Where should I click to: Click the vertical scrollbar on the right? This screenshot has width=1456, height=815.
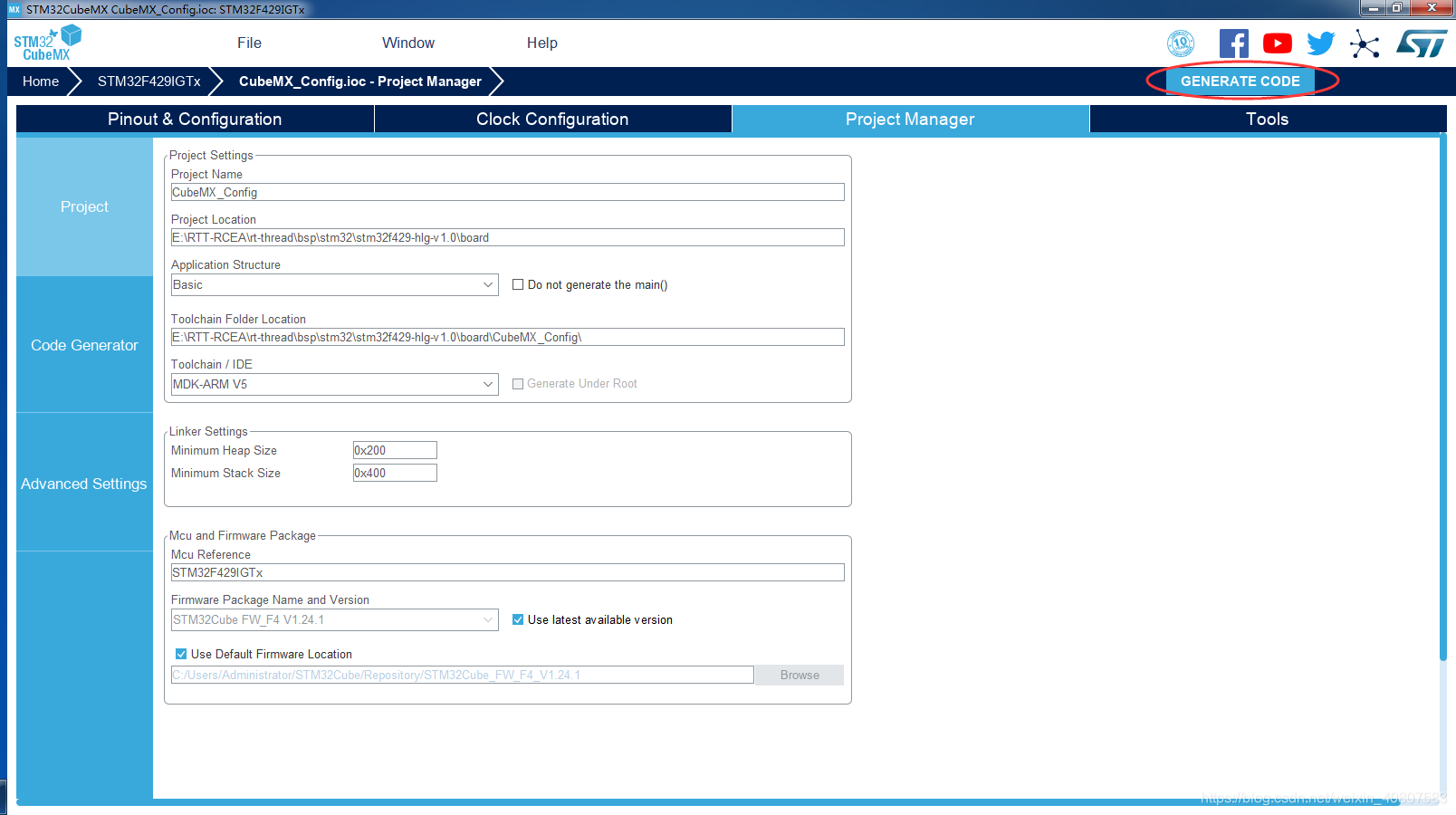(x=1443, y=398)
